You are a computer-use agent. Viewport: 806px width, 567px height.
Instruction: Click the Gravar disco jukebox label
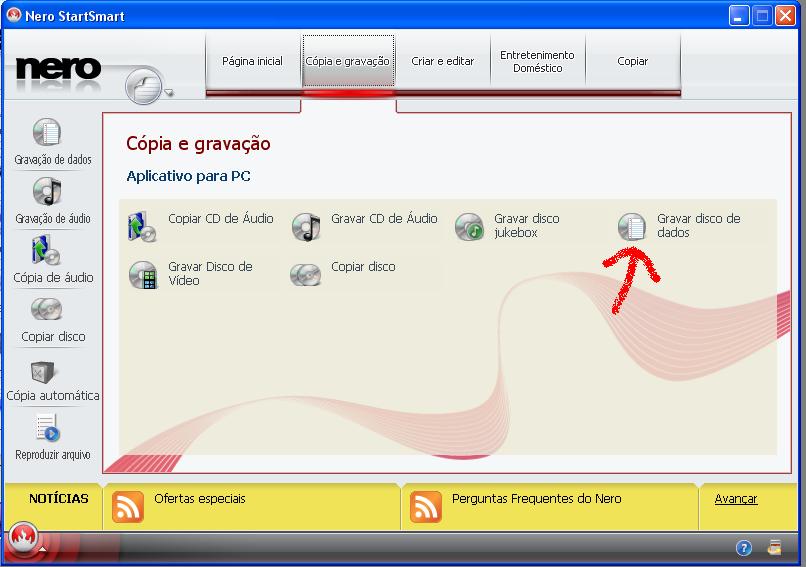pyautogui.click(x=527, y=226)
